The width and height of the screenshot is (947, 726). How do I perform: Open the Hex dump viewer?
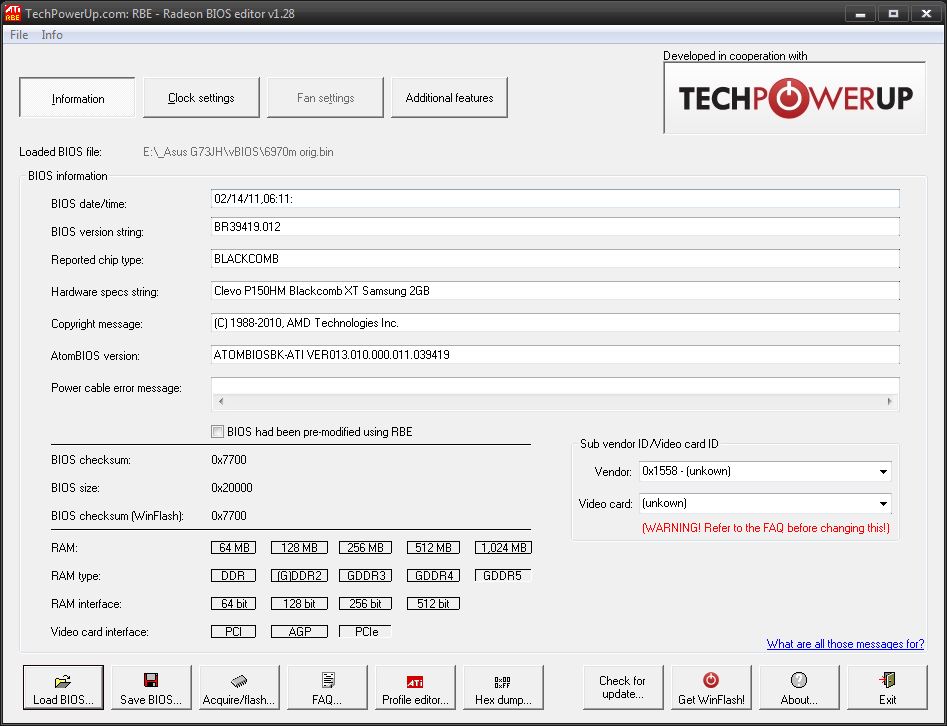click(503, 687)
